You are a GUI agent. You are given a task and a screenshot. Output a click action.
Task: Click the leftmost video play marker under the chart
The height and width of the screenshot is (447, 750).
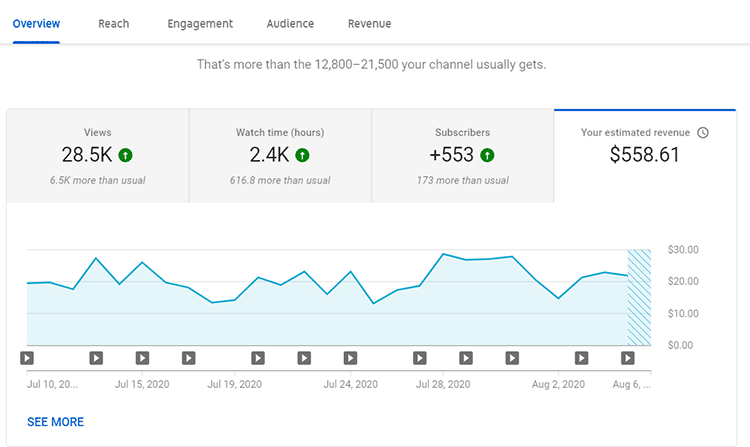(x=27, y=357)
